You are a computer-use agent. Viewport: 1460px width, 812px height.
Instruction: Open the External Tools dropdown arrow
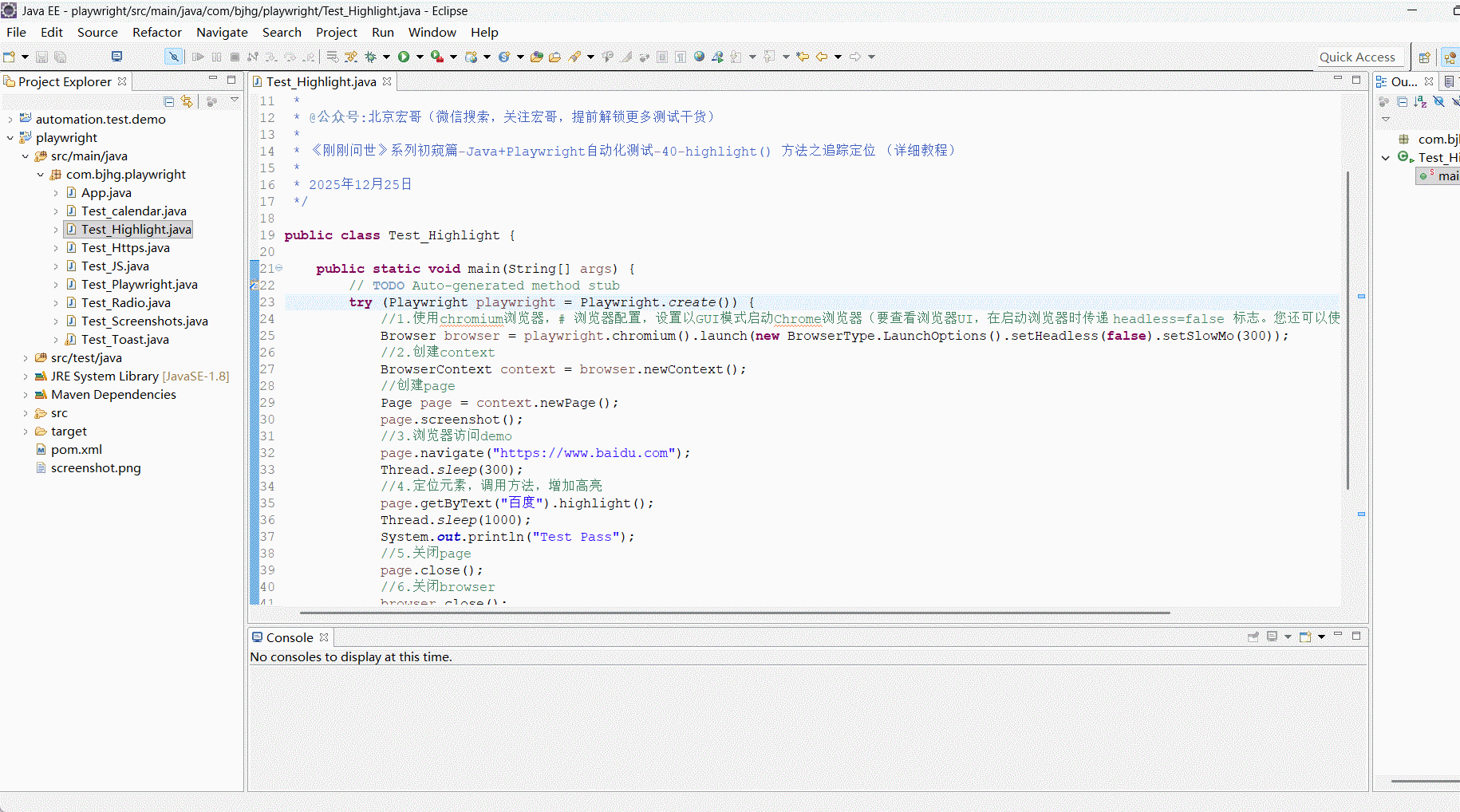453,57
